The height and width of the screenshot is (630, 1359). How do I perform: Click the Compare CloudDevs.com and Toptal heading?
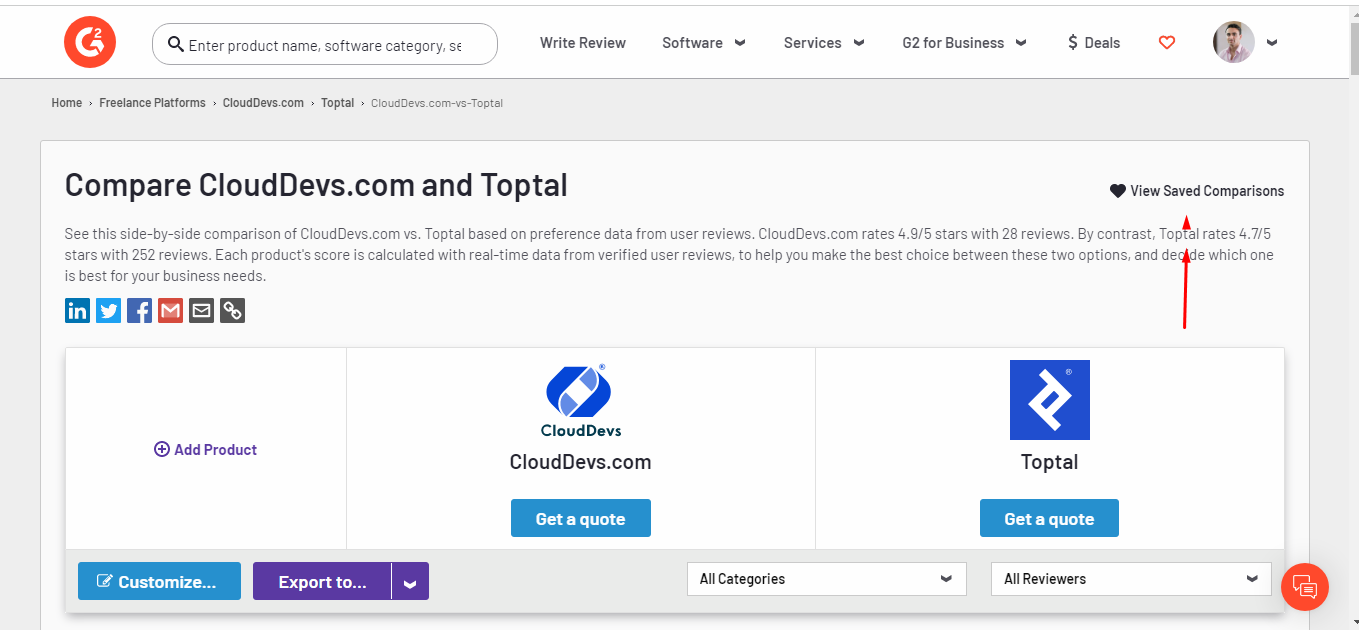point(316,185)
